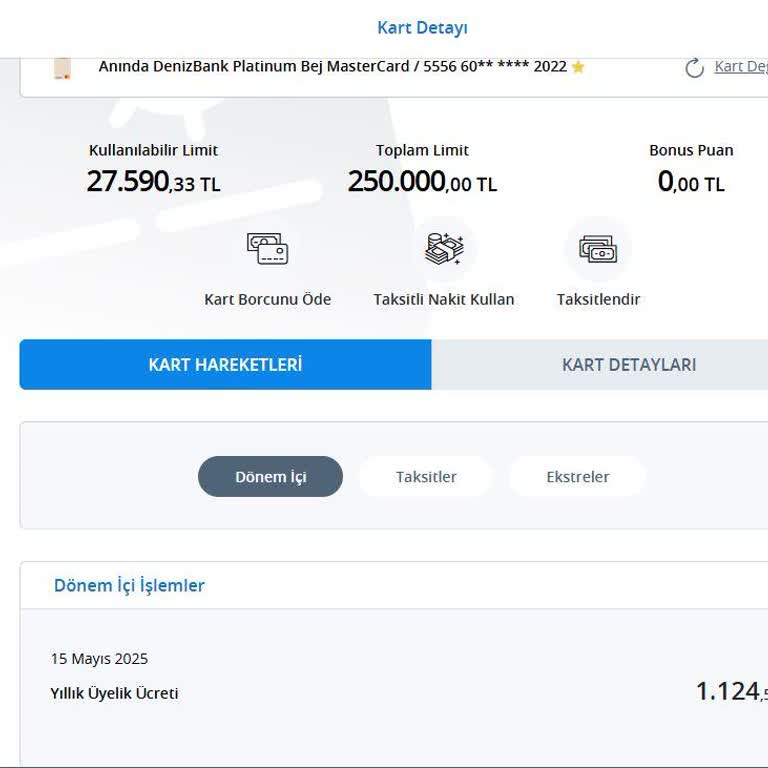Click the Kart Borcunu Öde label
This screenshot has width=768, height=768.
point(267,299)
